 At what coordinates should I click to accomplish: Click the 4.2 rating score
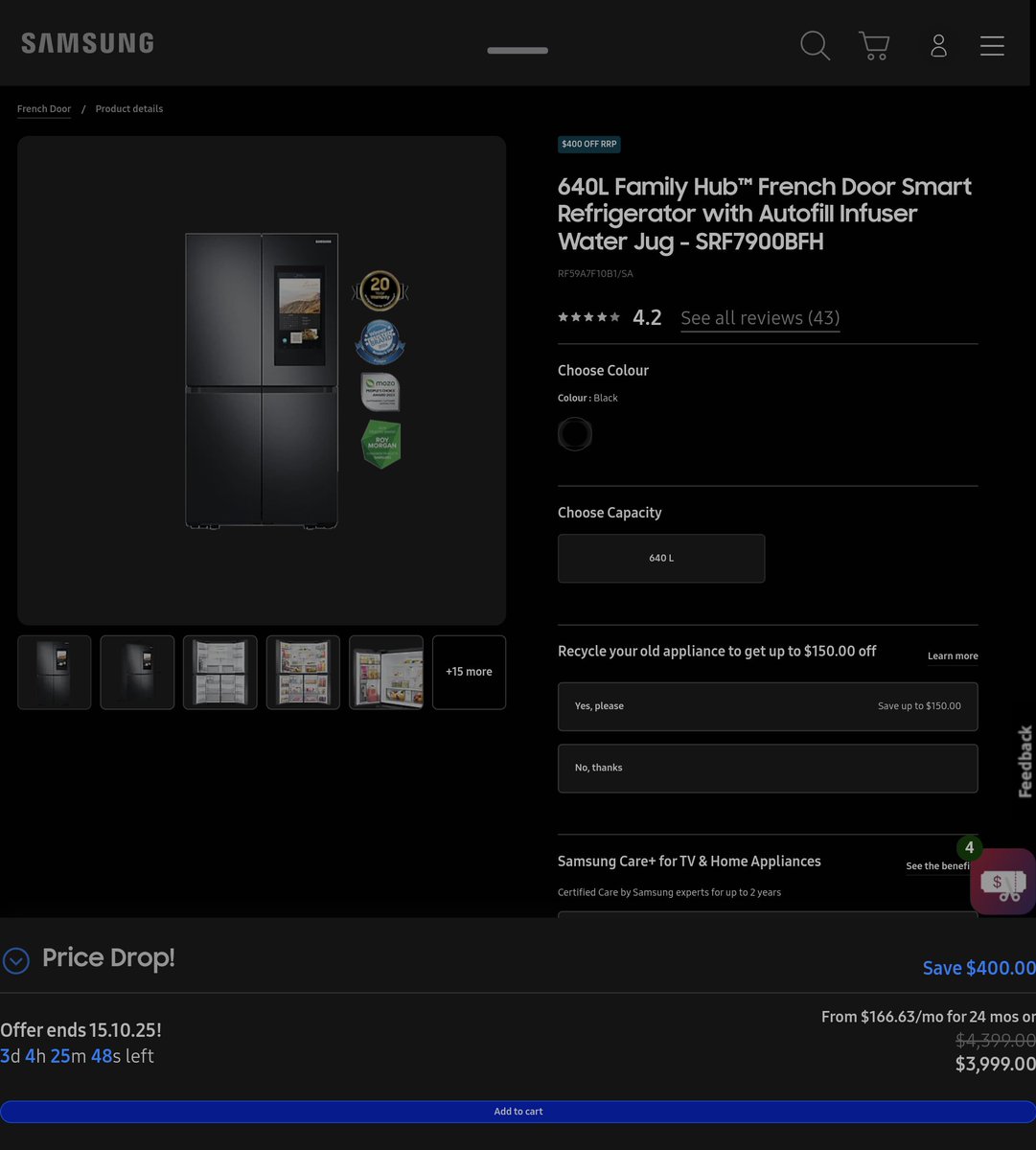pos(647,318)
